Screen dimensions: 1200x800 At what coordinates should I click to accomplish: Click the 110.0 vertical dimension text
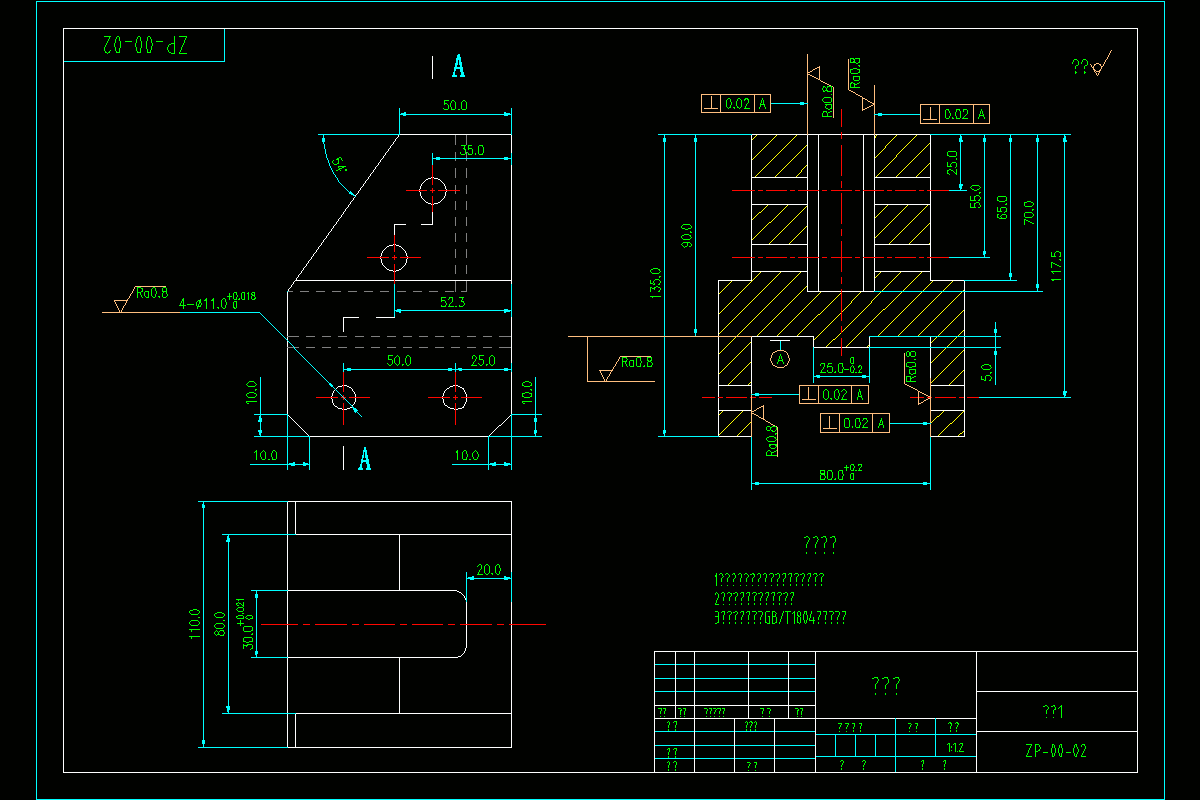(x=194, y=626)
